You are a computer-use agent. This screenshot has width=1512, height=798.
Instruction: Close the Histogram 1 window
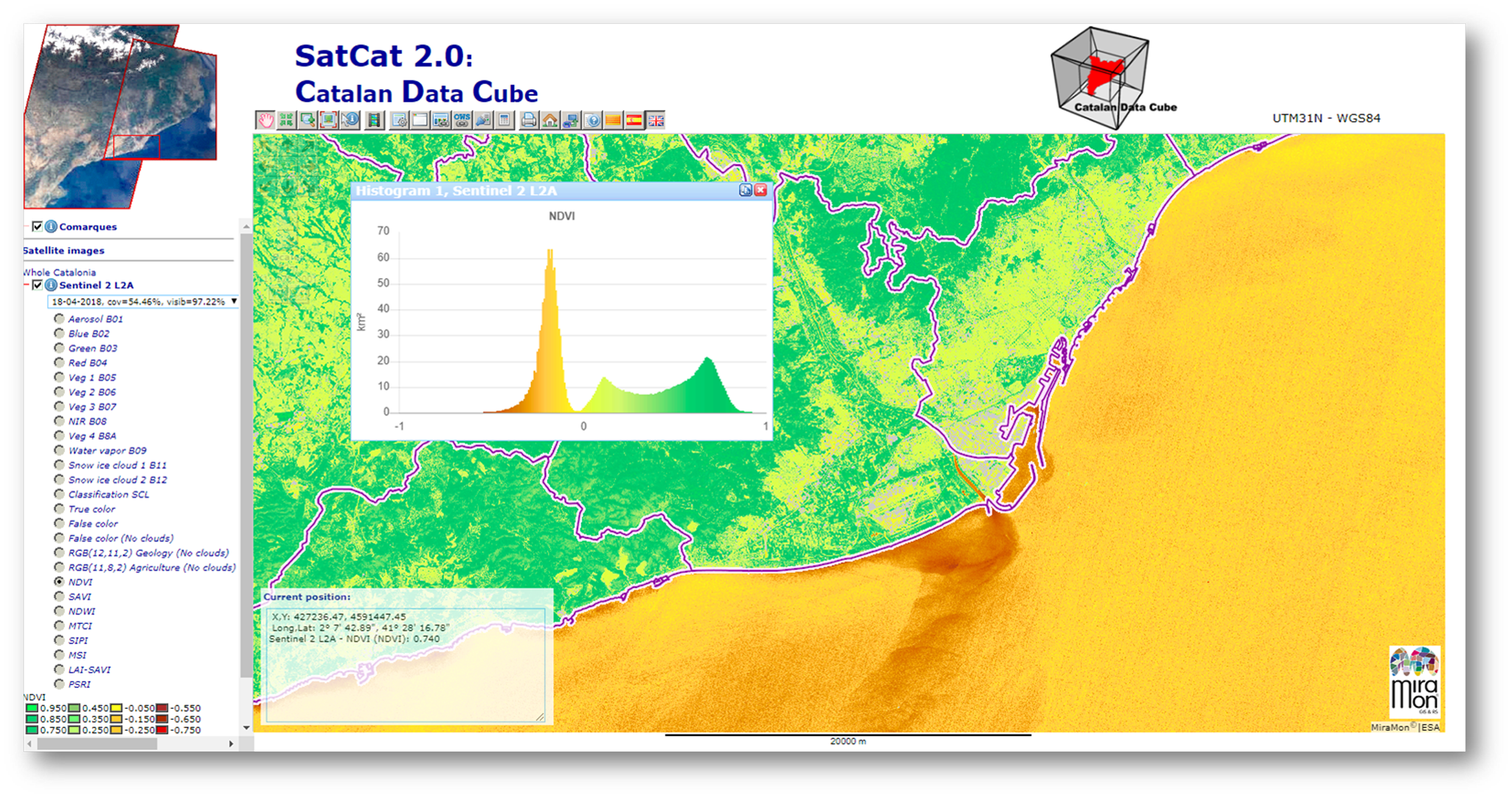pos(760,190)
